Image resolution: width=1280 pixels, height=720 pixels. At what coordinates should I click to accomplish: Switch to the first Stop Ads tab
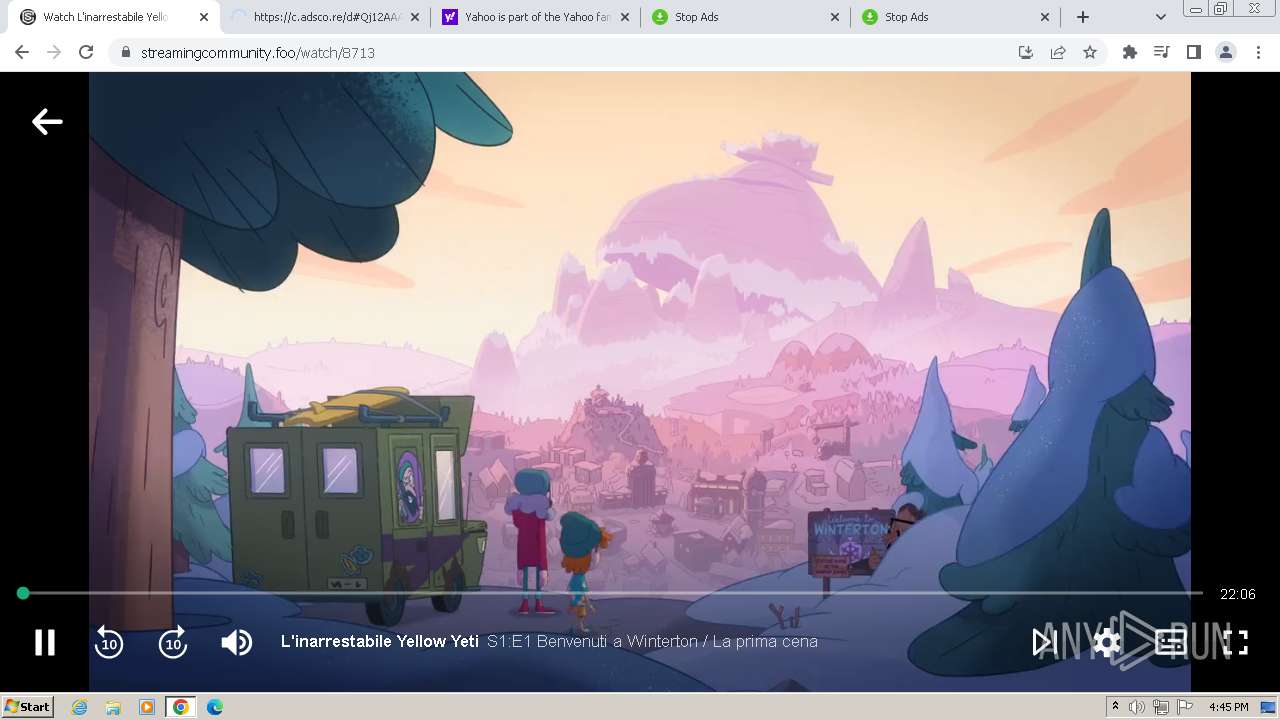(738, 17)
